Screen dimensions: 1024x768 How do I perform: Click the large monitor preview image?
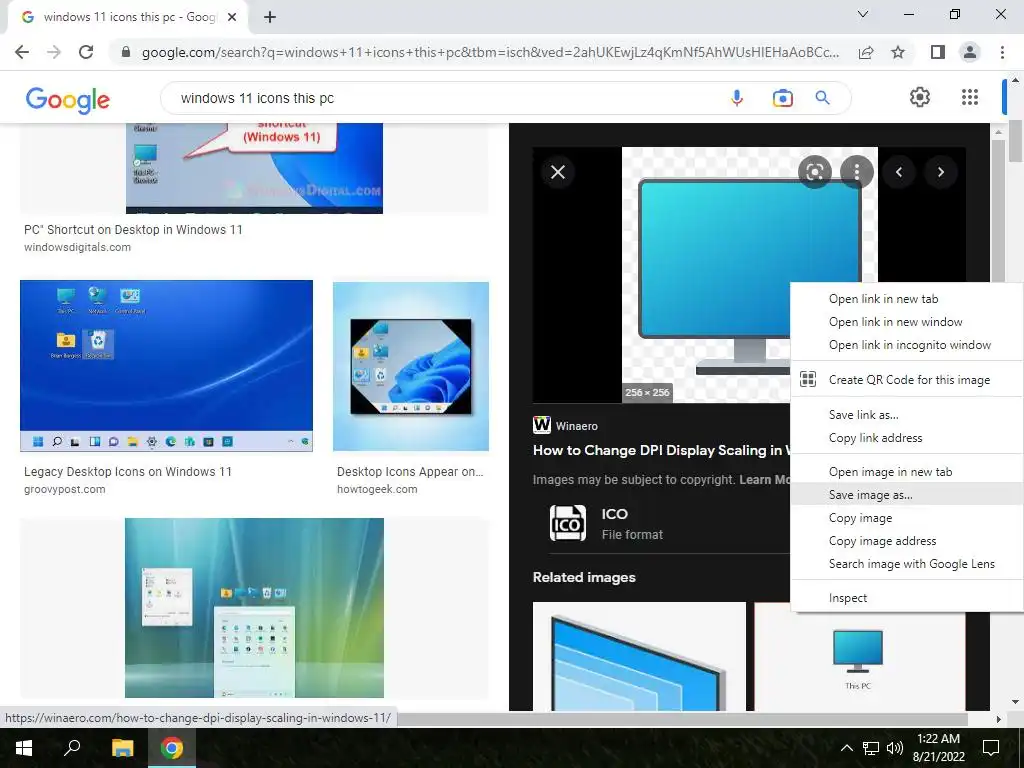tap(750, 274)
